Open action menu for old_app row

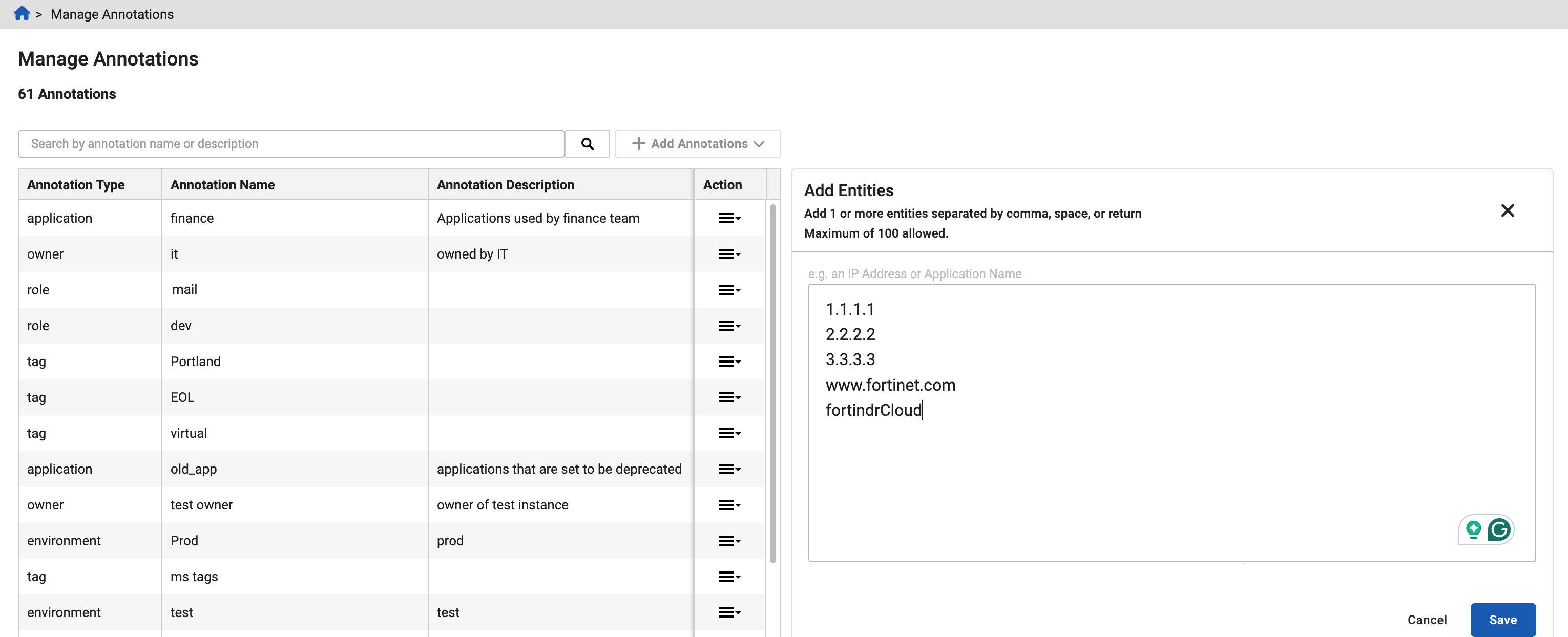click(729, 469)
